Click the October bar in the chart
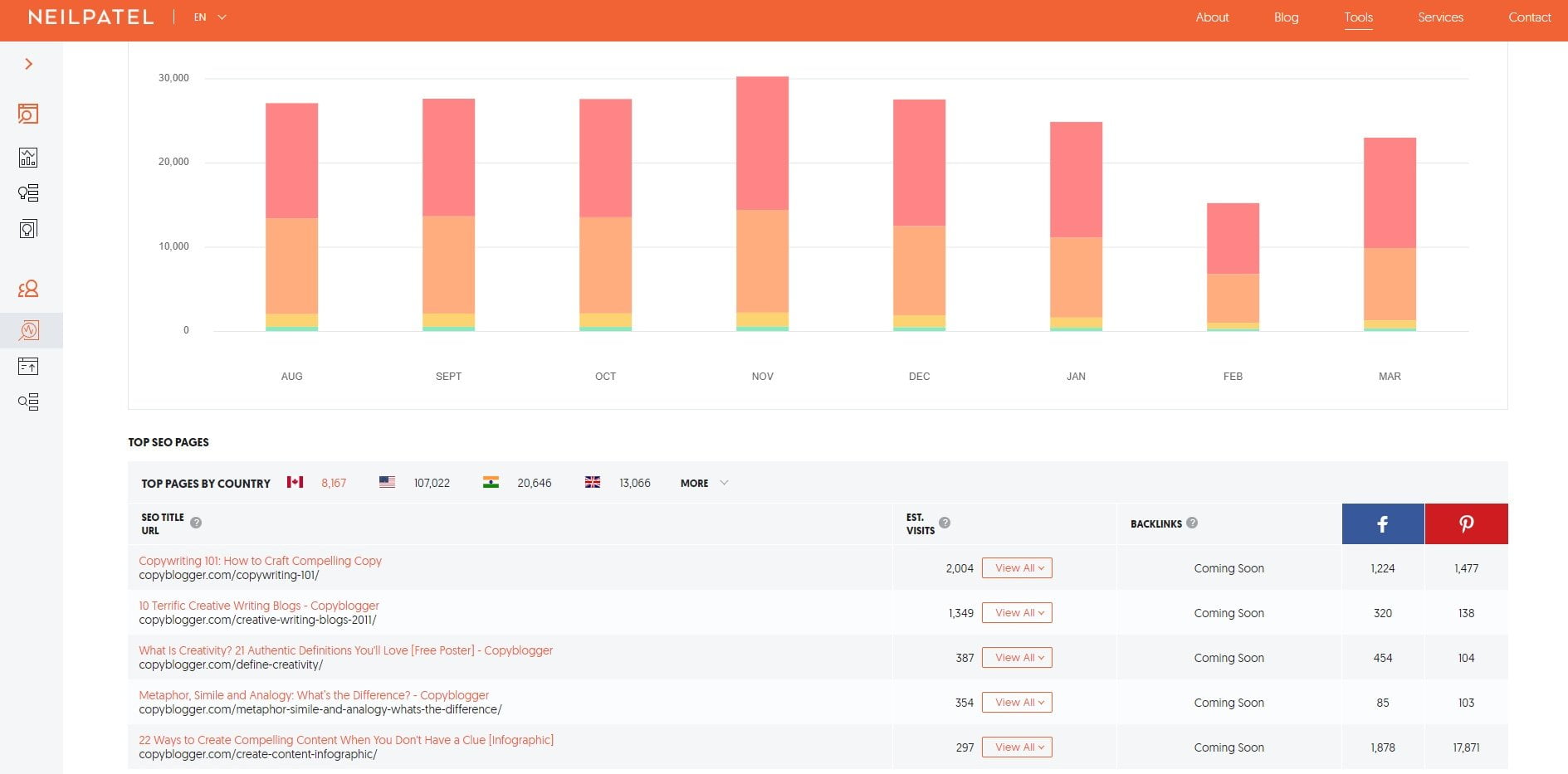The height and width of the screenshot is (774, 1568). click(x=605, y=215)
